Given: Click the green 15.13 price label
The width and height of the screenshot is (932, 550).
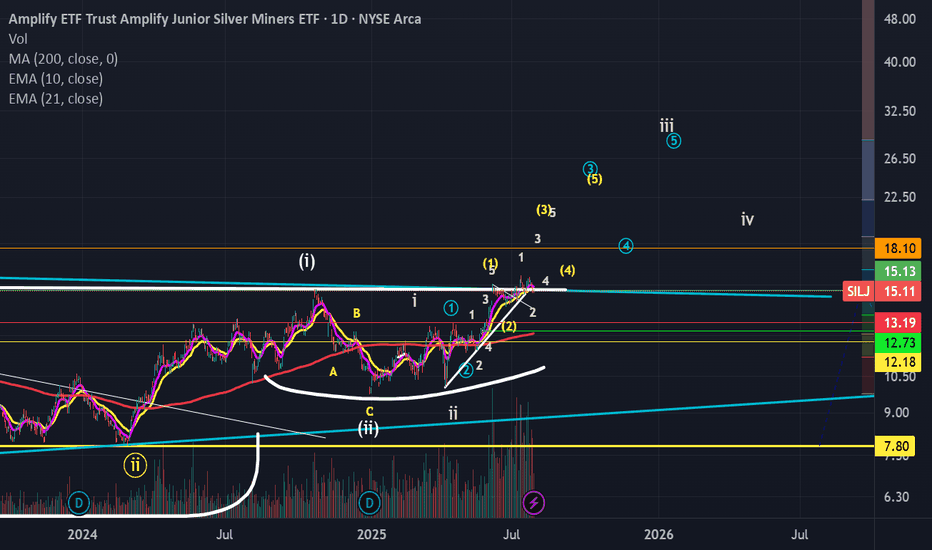Looking at the screenshot, I should coord(898,271).
